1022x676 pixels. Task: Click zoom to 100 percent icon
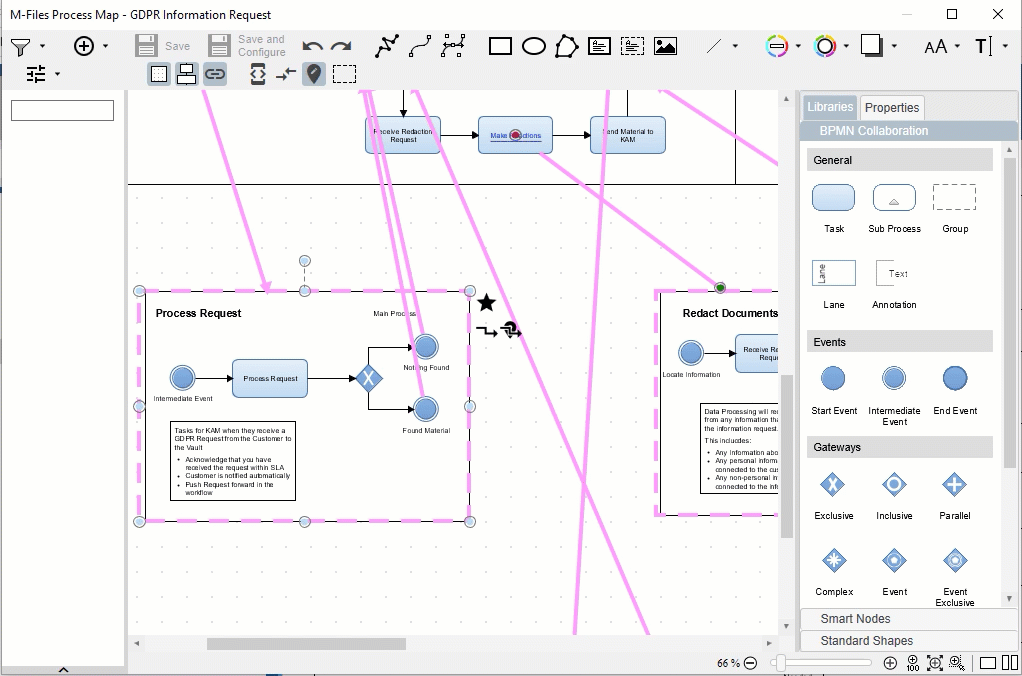913,663
